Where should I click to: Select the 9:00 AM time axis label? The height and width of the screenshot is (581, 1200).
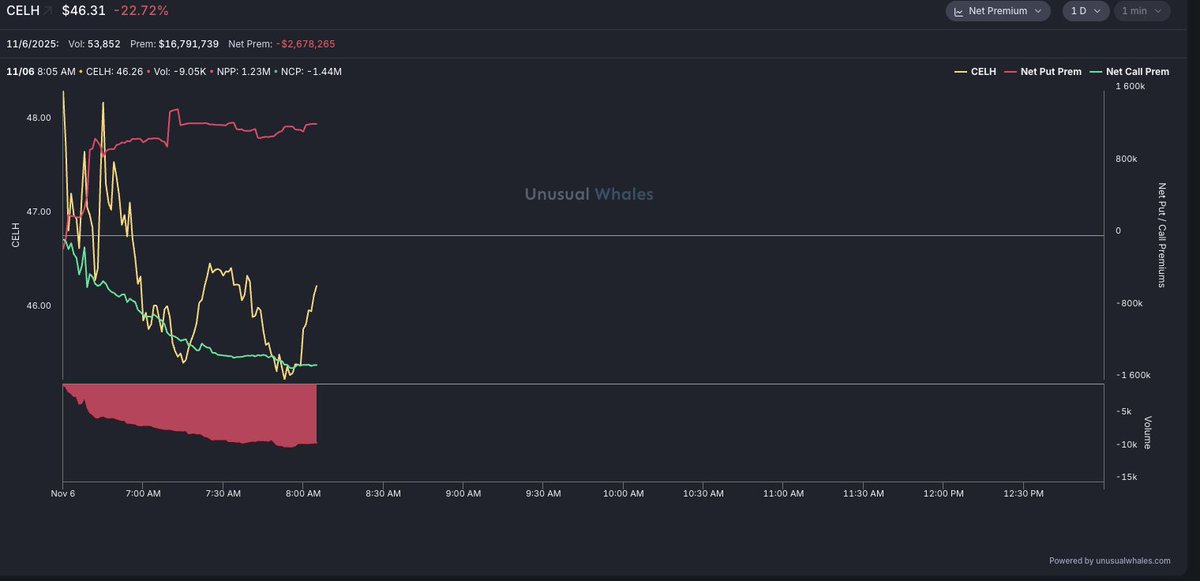pyautogui.click(x=464, y=493)
